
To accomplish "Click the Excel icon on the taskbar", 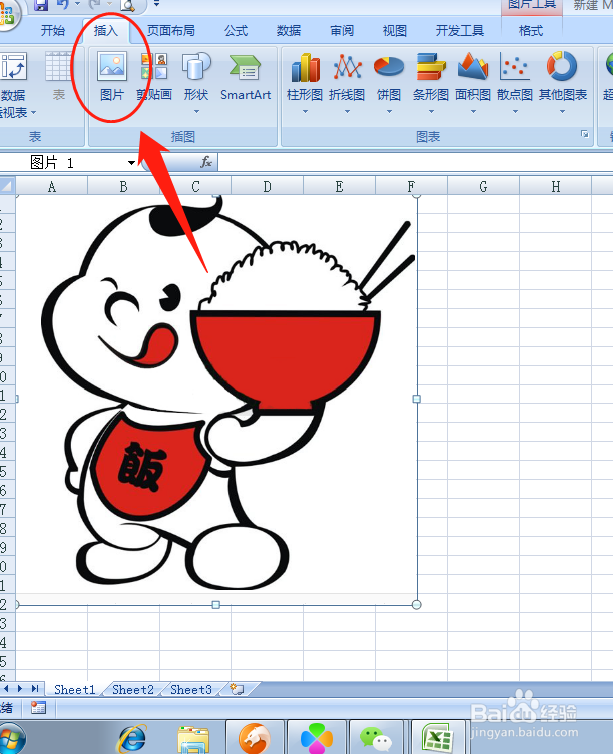I will coord(438,738).
